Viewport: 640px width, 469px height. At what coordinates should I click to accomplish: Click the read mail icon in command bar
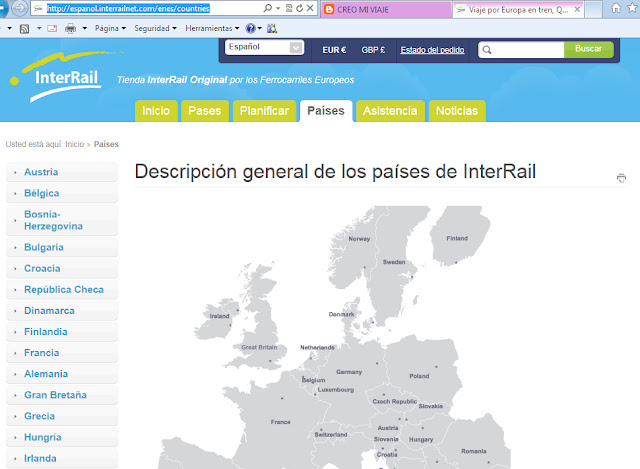[x=52, y=29]
